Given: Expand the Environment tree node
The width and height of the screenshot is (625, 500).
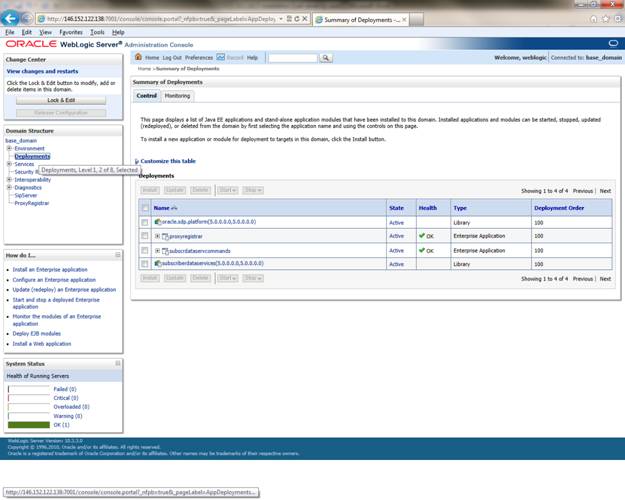Looking at the screenshot, I should click(x=10, y=148).
